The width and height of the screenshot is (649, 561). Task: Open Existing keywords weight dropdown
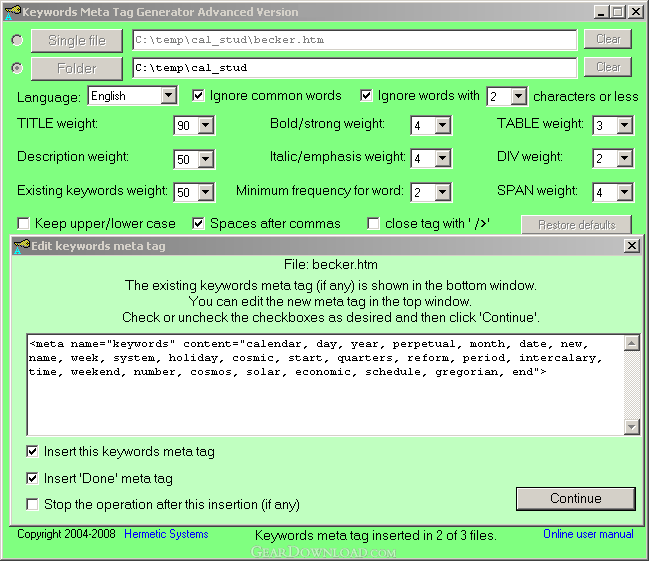pyautogui.click(x=206, y=192)
